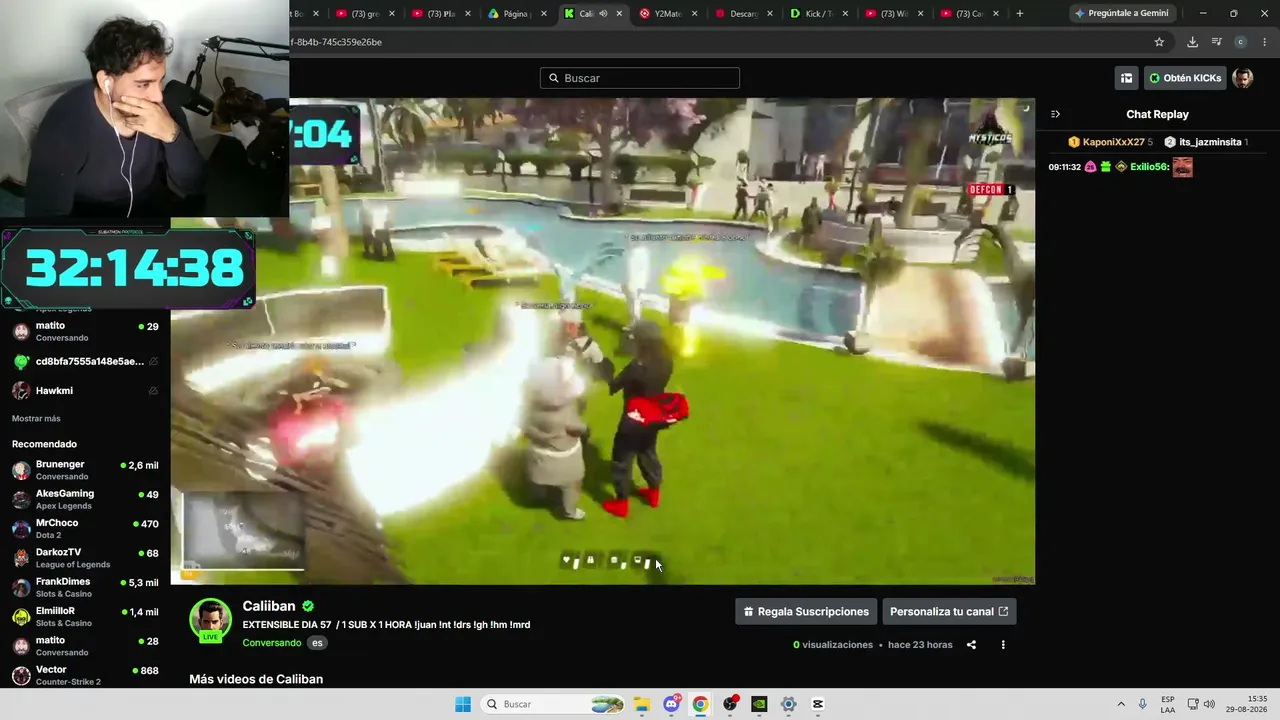Switch to the (73) Pla YouTube tab

tap(441, 13)
